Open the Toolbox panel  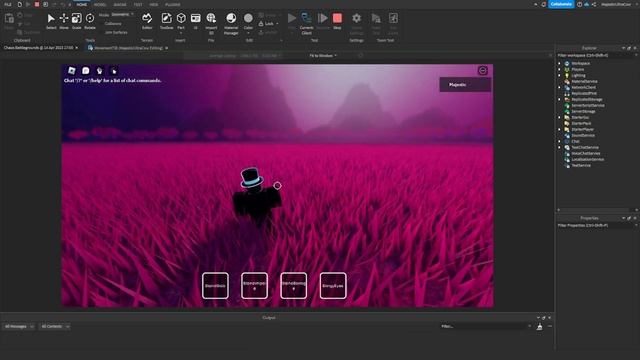pos(166,21)
